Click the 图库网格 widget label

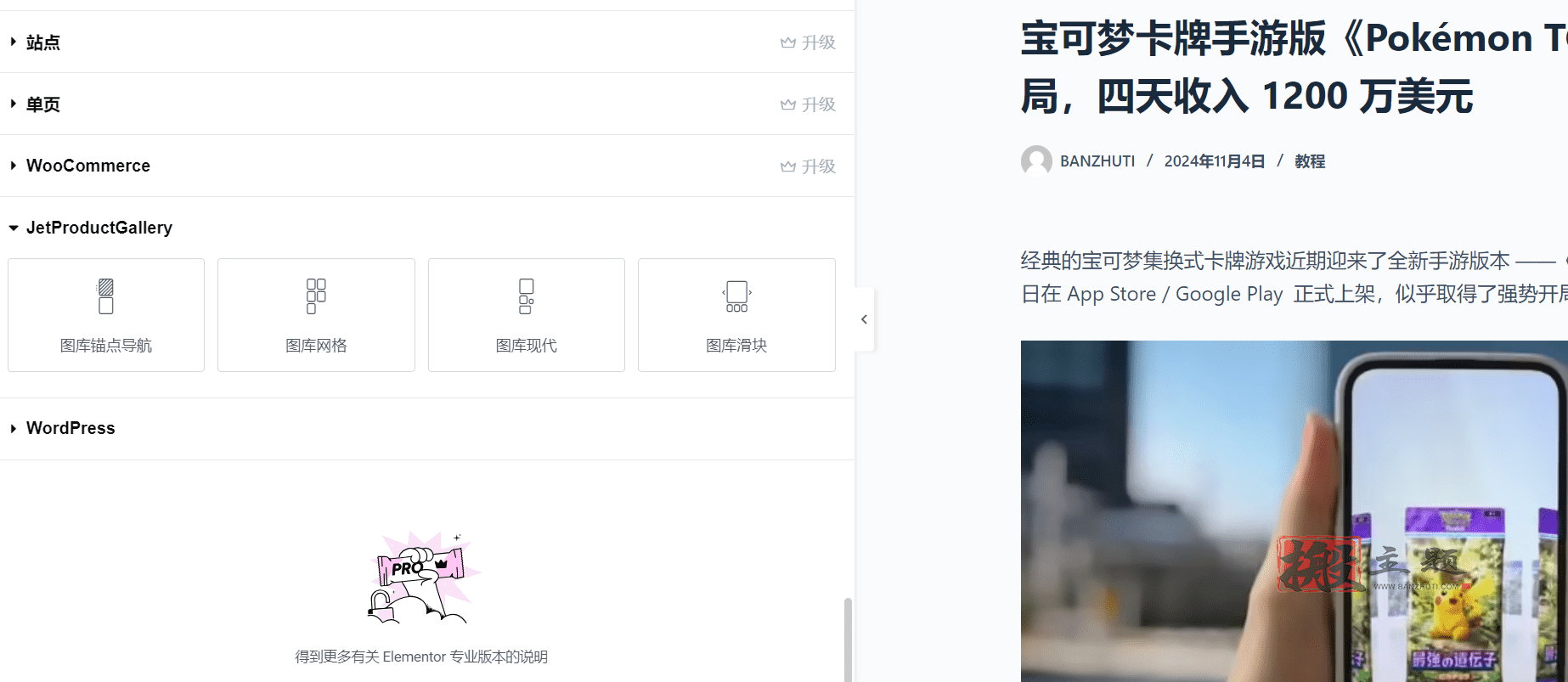click(x=316, y=346)
